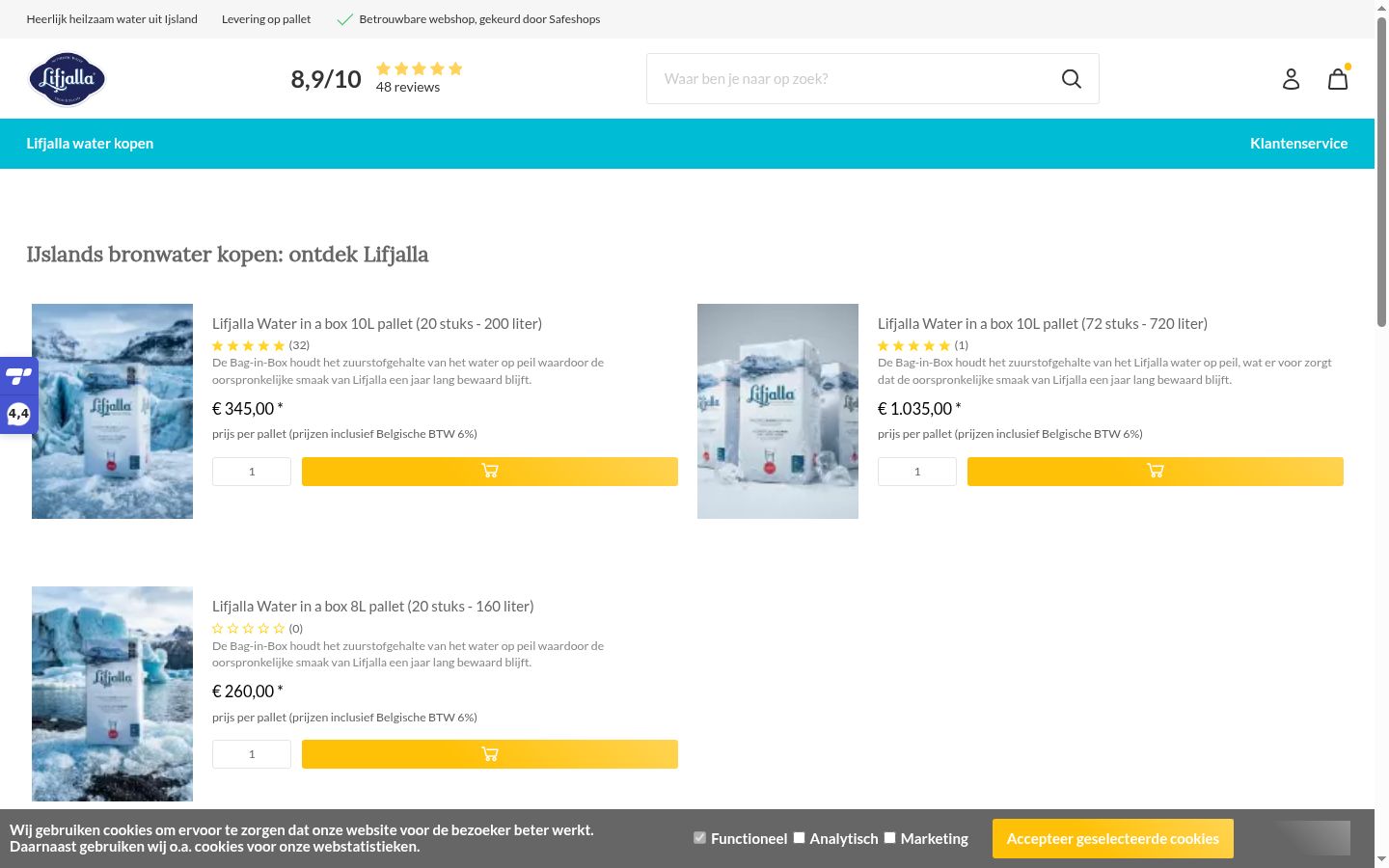Click the scrollbar up arrow
Viewport: 1389px width, 868px height.
[x=1381, y=8]
